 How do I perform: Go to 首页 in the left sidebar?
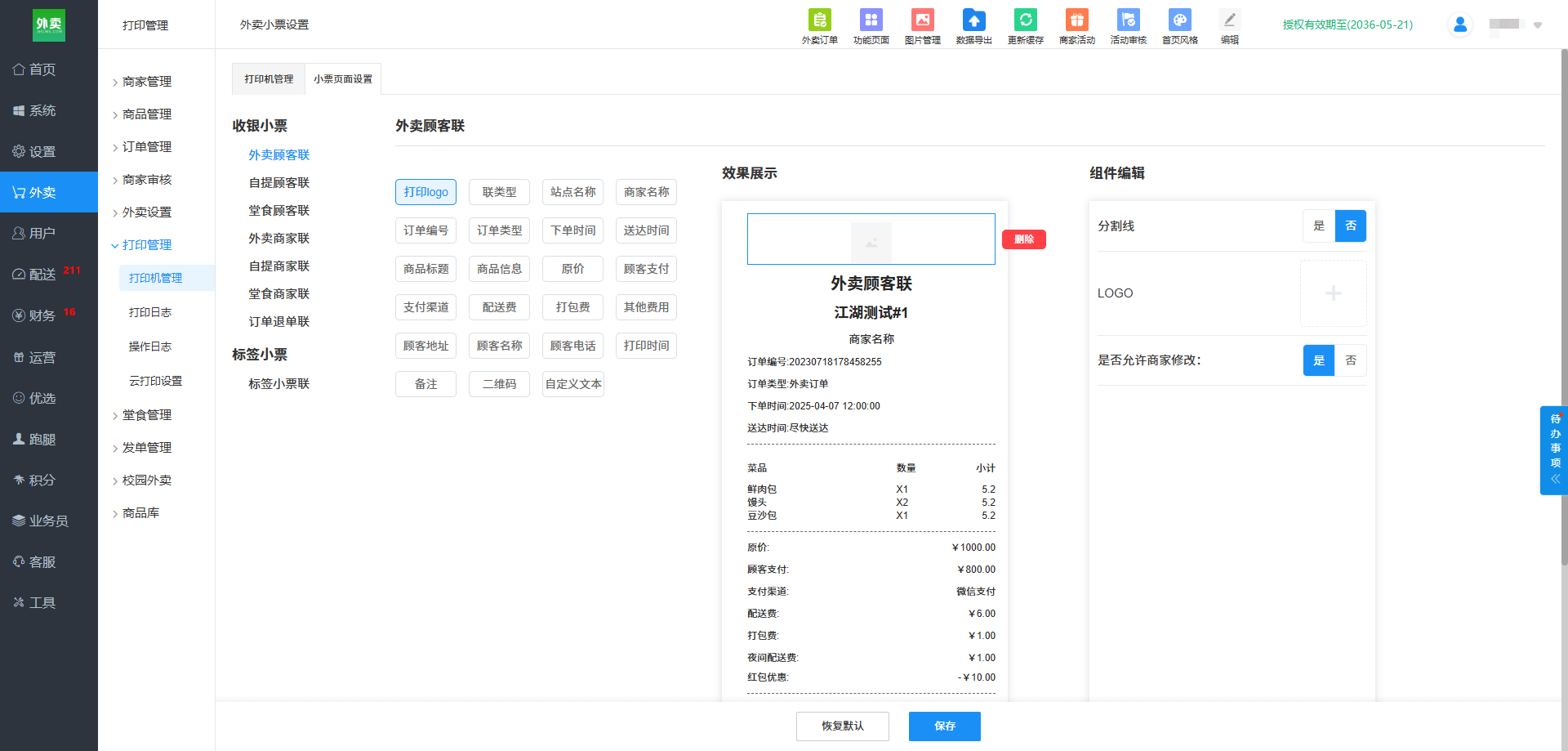49,69
